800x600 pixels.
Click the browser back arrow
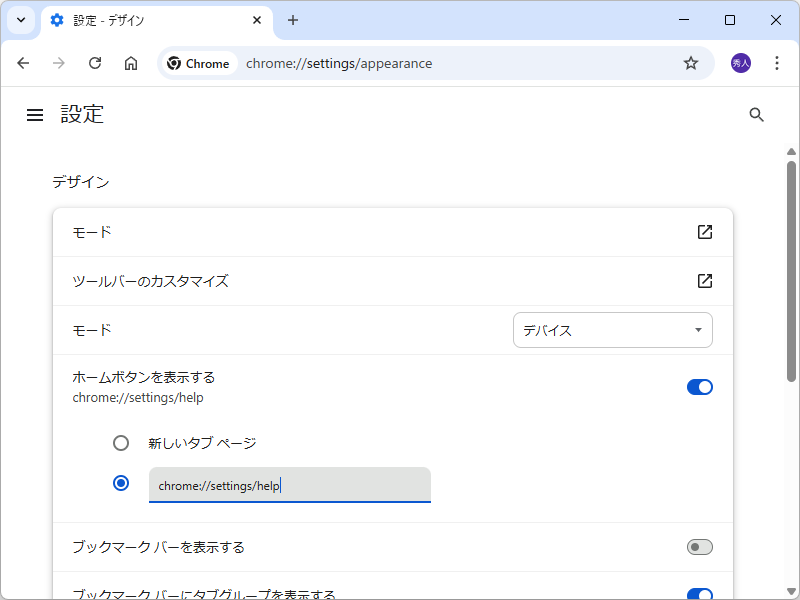click(23, 62)
